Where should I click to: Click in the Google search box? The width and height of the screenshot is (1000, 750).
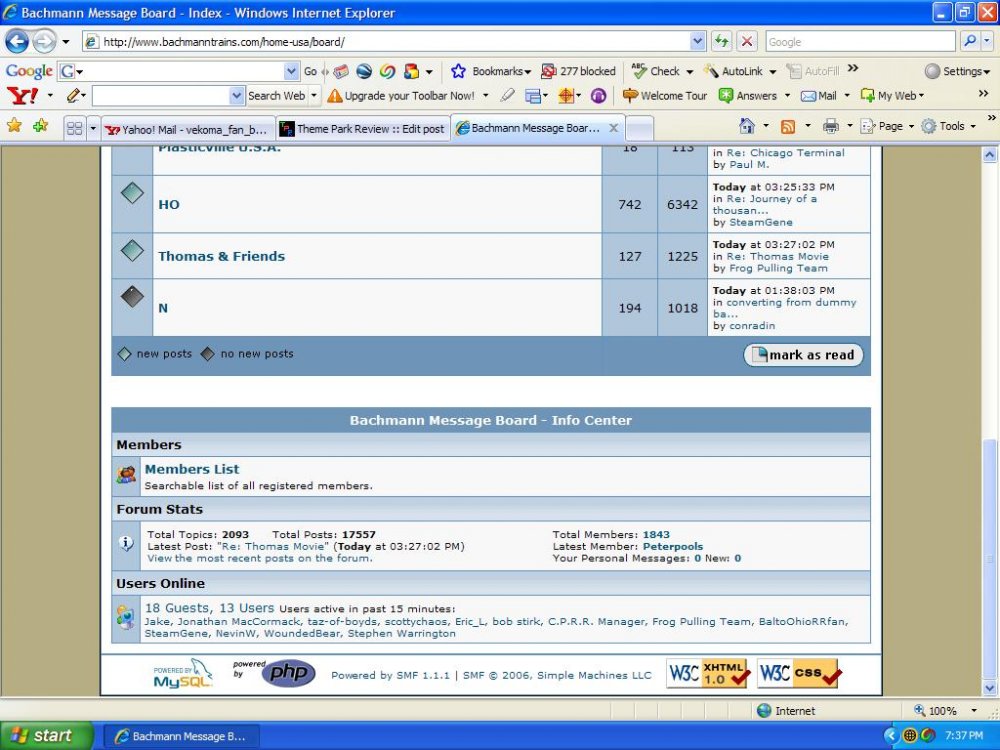click(860, 42)
